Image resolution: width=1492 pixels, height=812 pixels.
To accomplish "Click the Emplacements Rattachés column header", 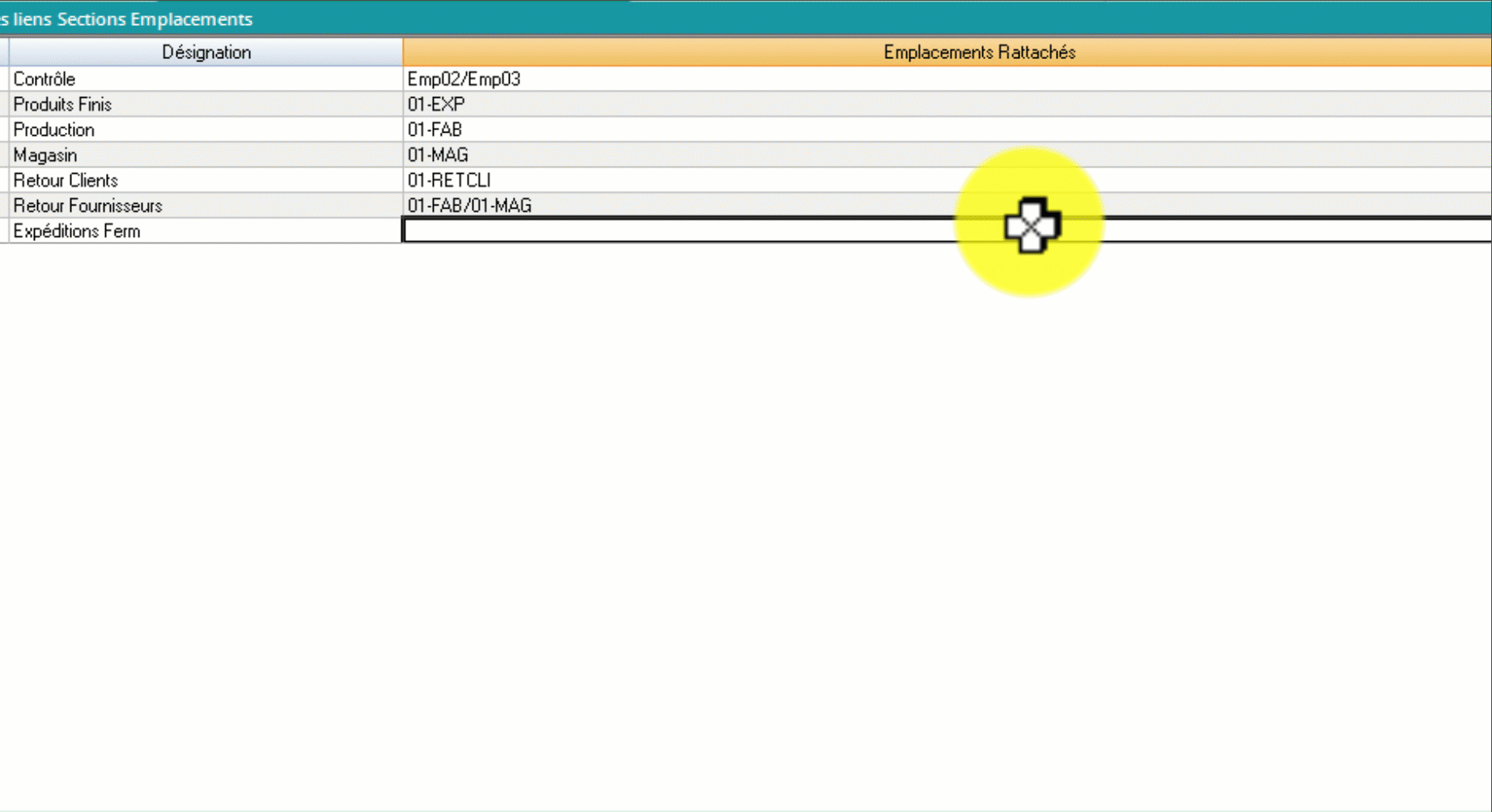I will coord(947,53).
